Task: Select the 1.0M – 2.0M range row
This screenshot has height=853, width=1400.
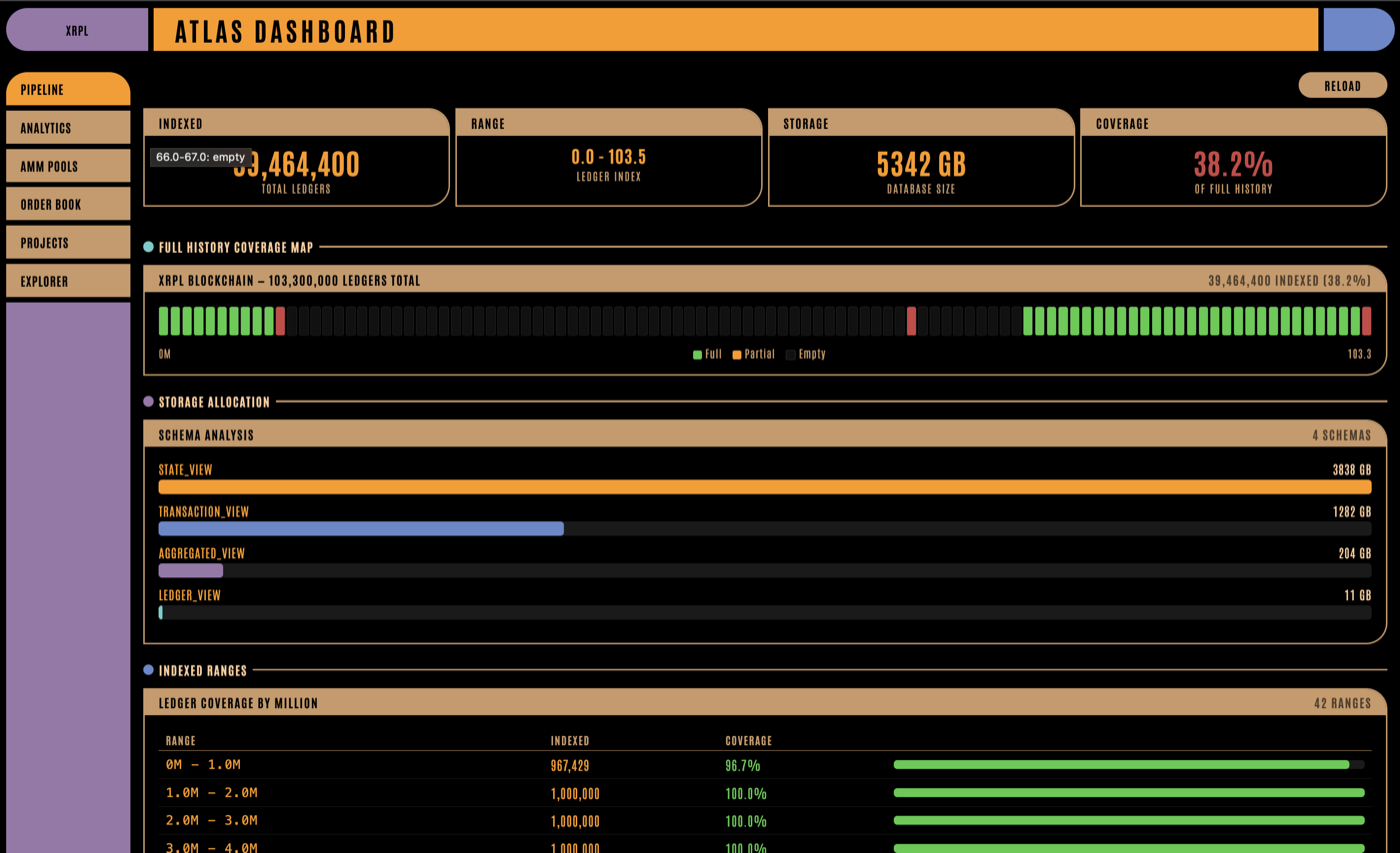Action: coord(765,793)
